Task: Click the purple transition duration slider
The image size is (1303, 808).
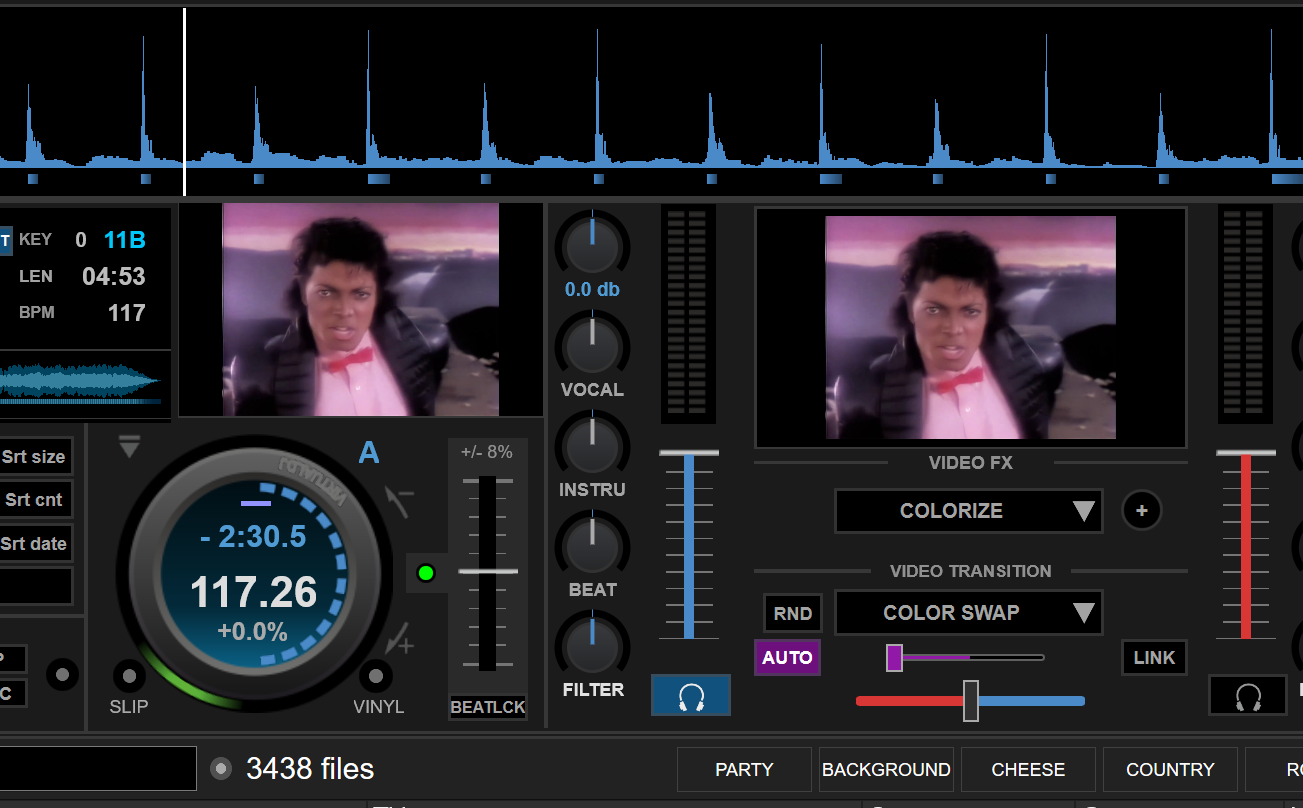Action: [965, 658]
